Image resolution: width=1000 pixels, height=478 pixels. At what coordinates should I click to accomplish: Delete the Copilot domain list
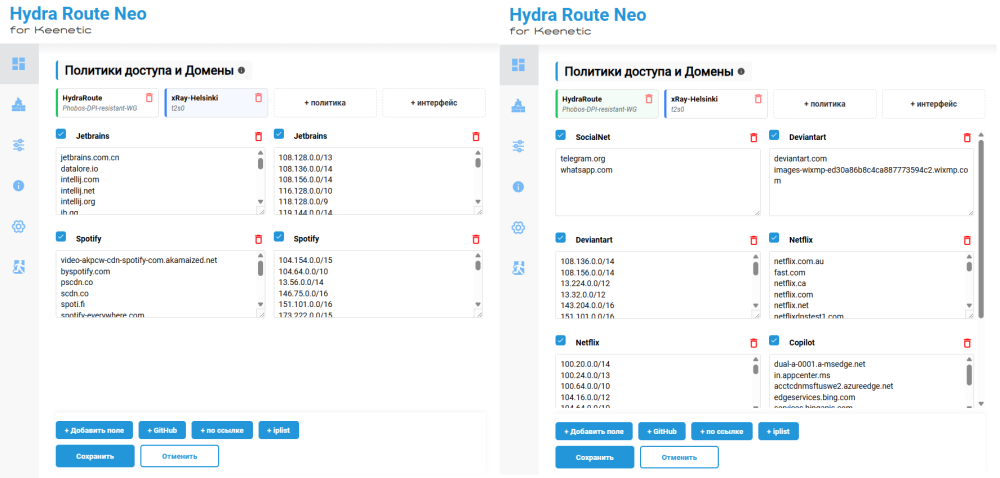pos(967,342)
